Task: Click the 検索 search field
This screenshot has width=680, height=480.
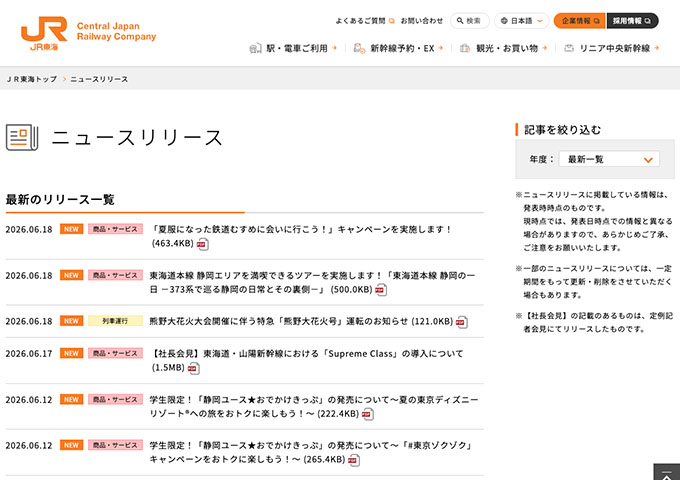Action: [x=470, y=21]
